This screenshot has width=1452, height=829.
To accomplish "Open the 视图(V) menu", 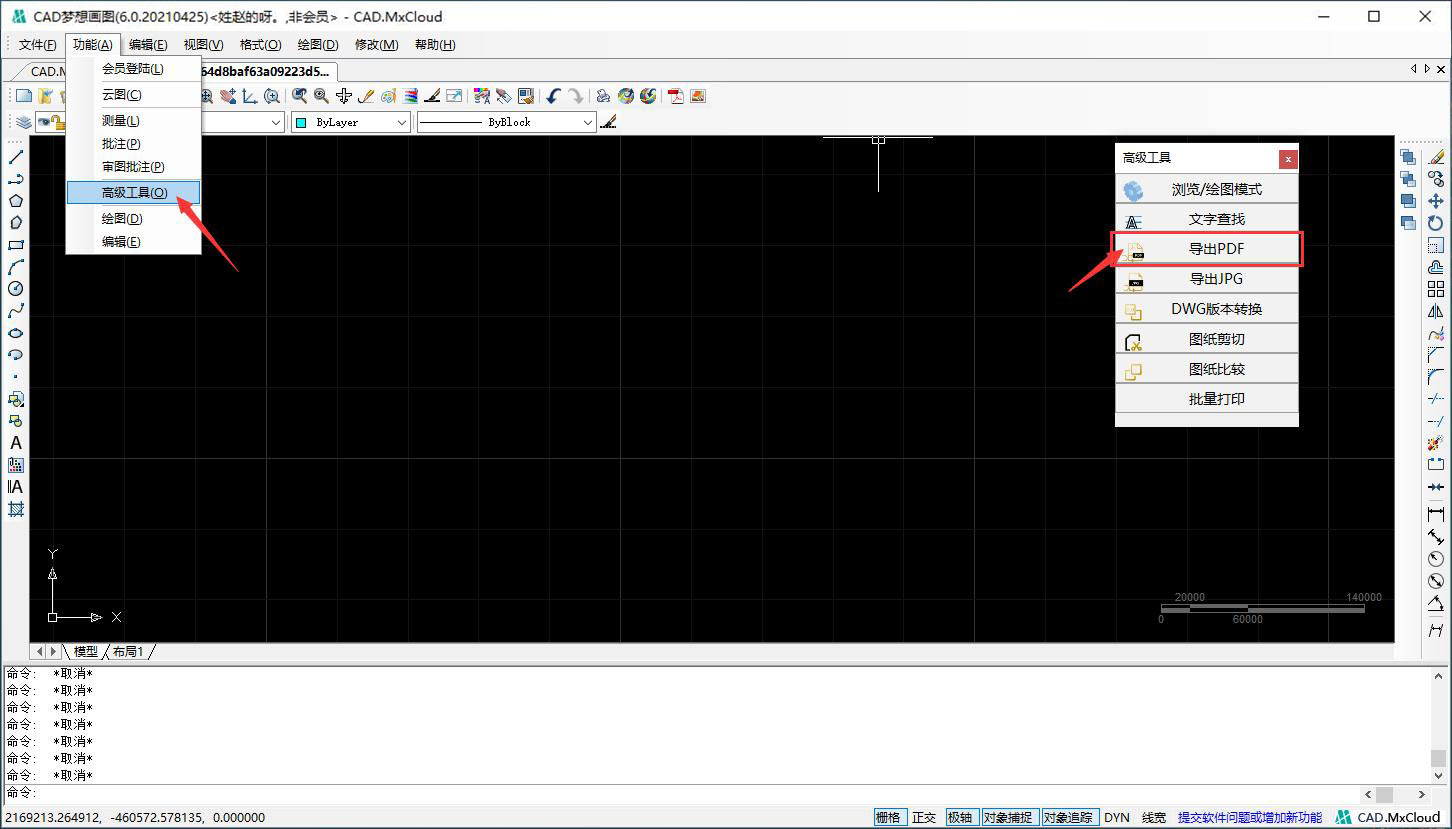I will click(x=203, y=45).
